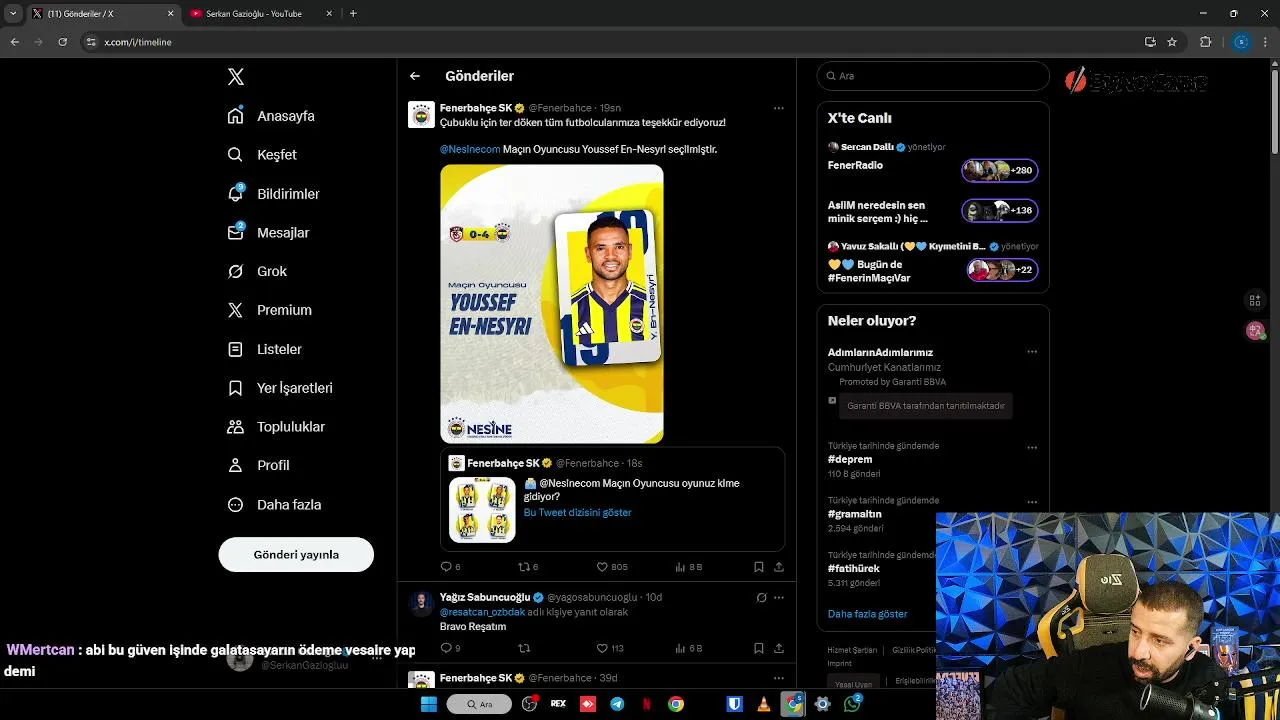Open options for Garanti BBVA promoted trend
This screenshot has width=1280, height=720.
1032,352
